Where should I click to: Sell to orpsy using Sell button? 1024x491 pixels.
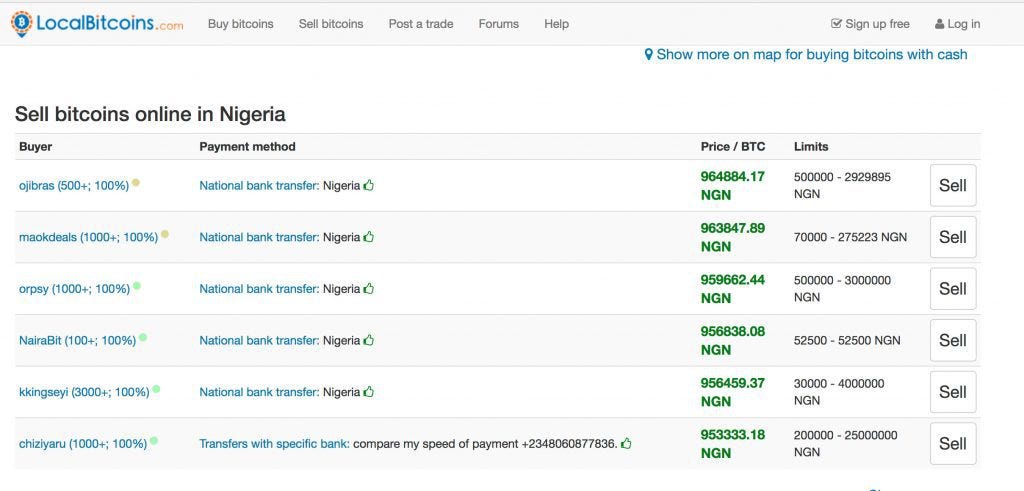[953, 289]
